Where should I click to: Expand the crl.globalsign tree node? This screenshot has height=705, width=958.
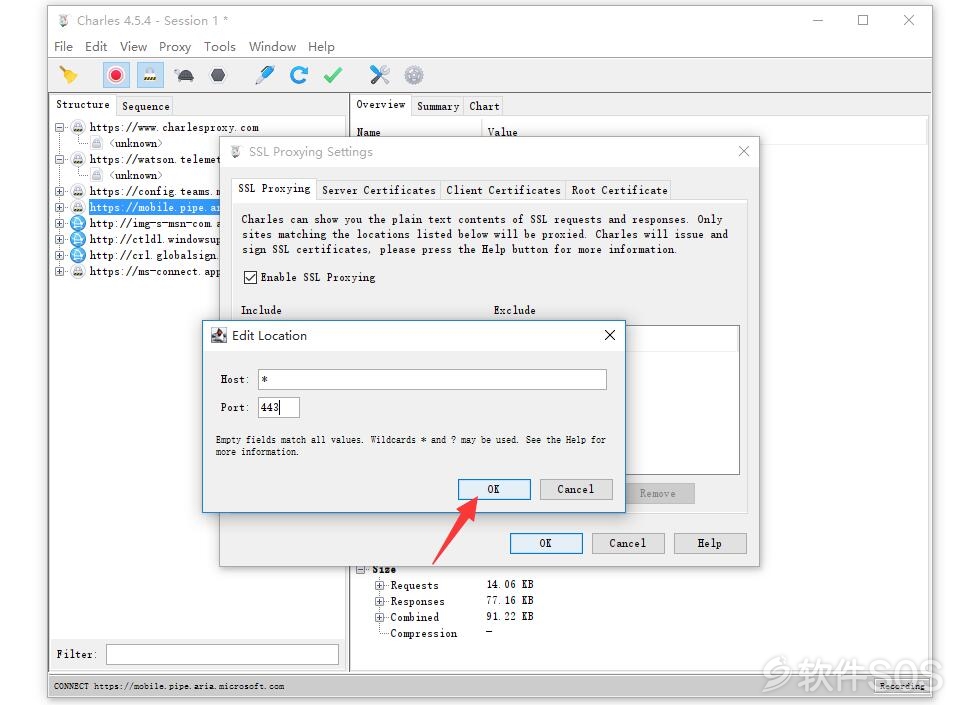[x=59, y=255]
